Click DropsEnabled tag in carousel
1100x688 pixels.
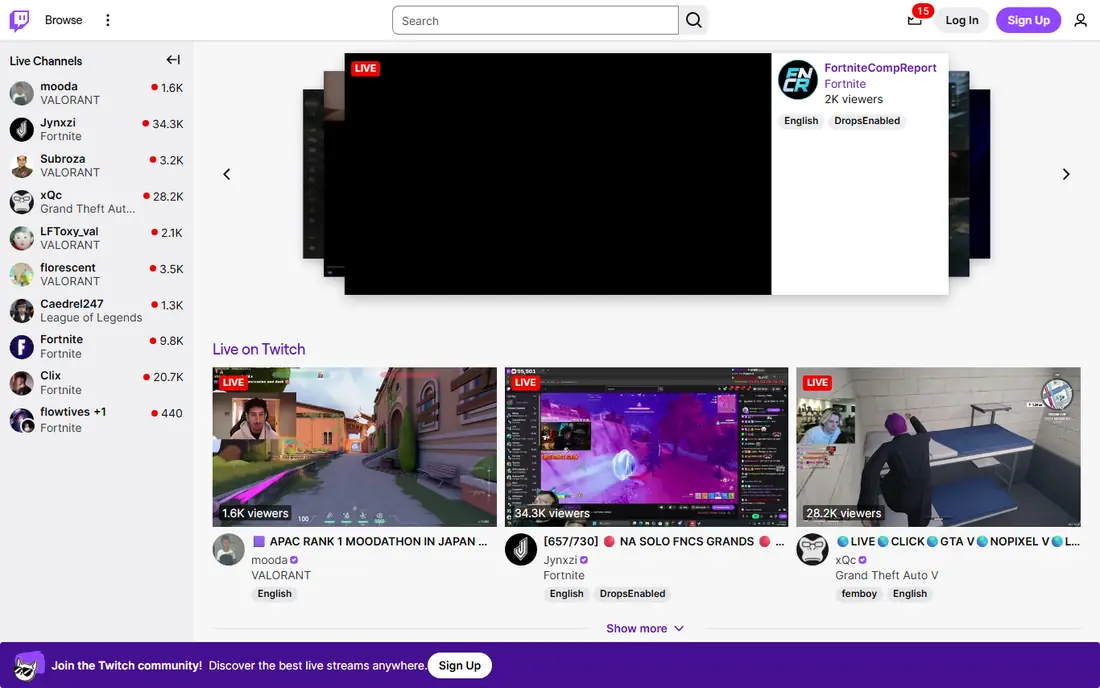click(x=866, y=121)
